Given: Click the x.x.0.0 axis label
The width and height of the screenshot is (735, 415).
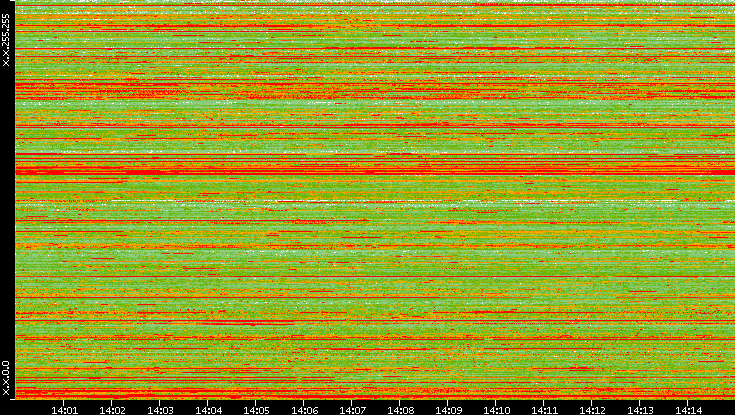Looking at the screenshot, I should (x=6, y=378).
